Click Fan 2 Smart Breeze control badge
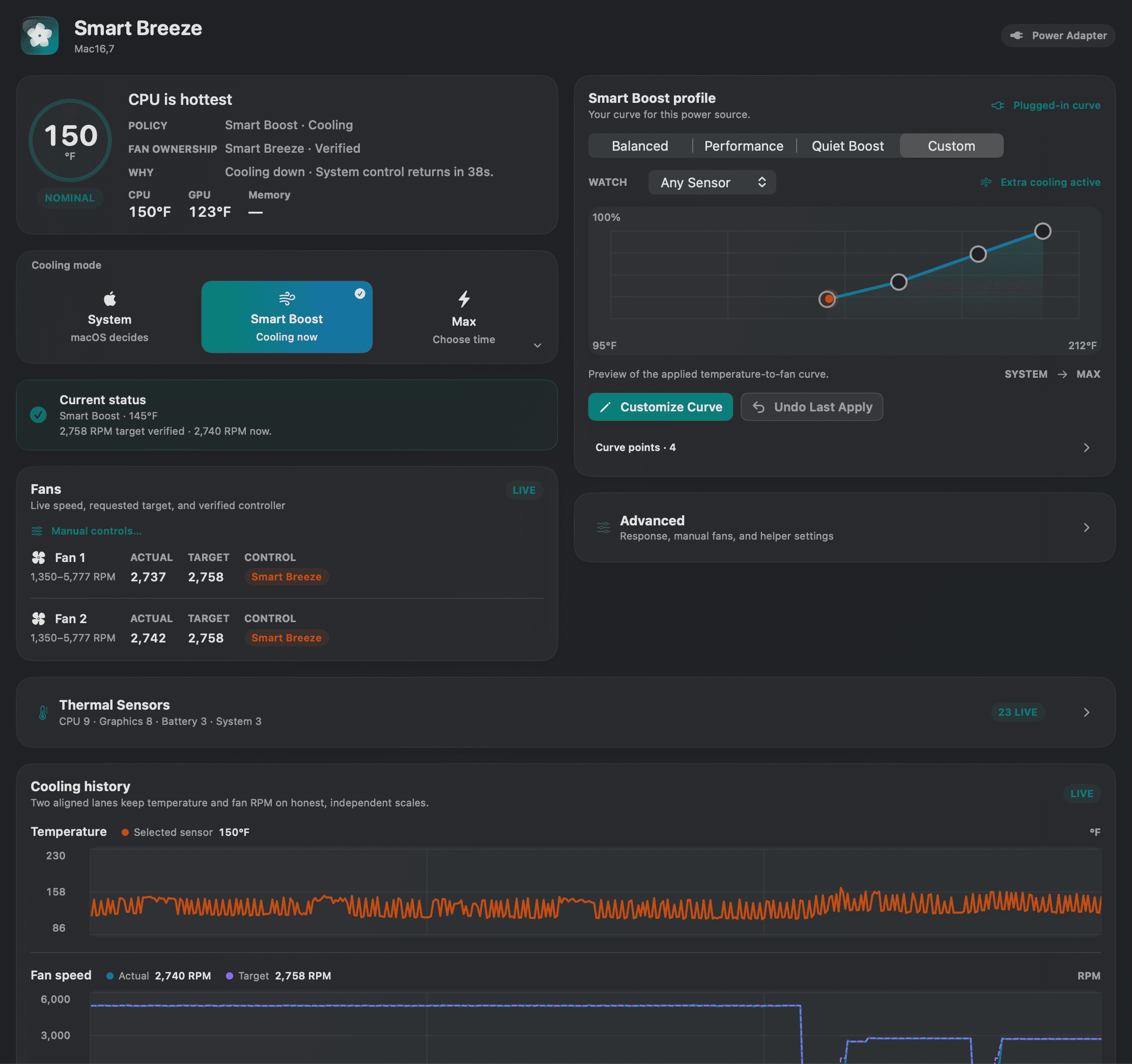 point(287,637)
